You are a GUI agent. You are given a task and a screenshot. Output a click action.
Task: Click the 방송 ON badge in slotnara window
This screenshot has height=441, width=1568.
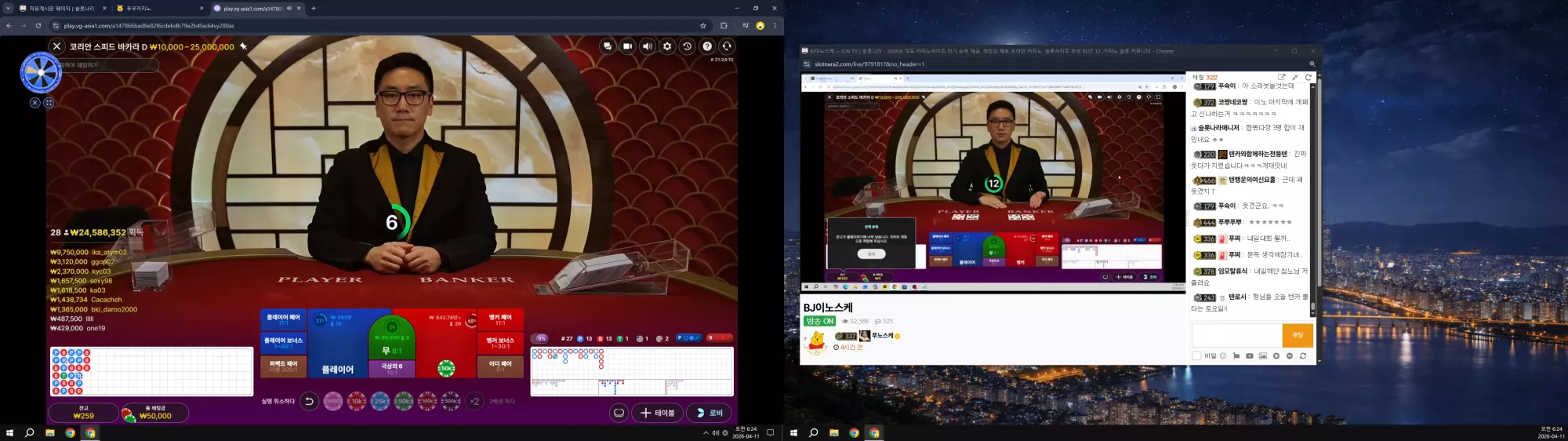tap(819, 321)
